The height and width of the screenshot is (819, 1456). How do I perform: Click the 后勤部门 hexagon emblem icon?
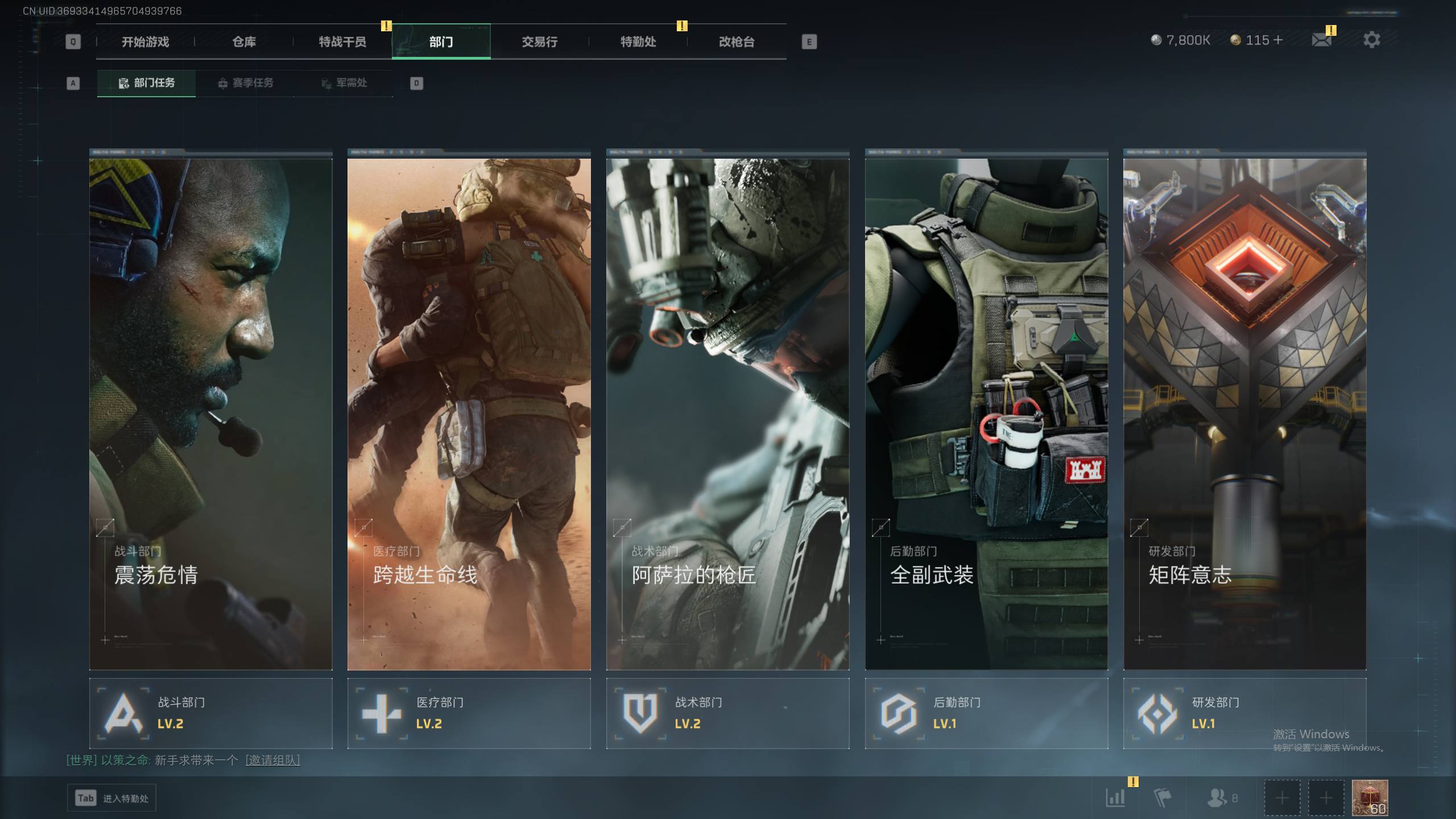(x=898, y=713)
